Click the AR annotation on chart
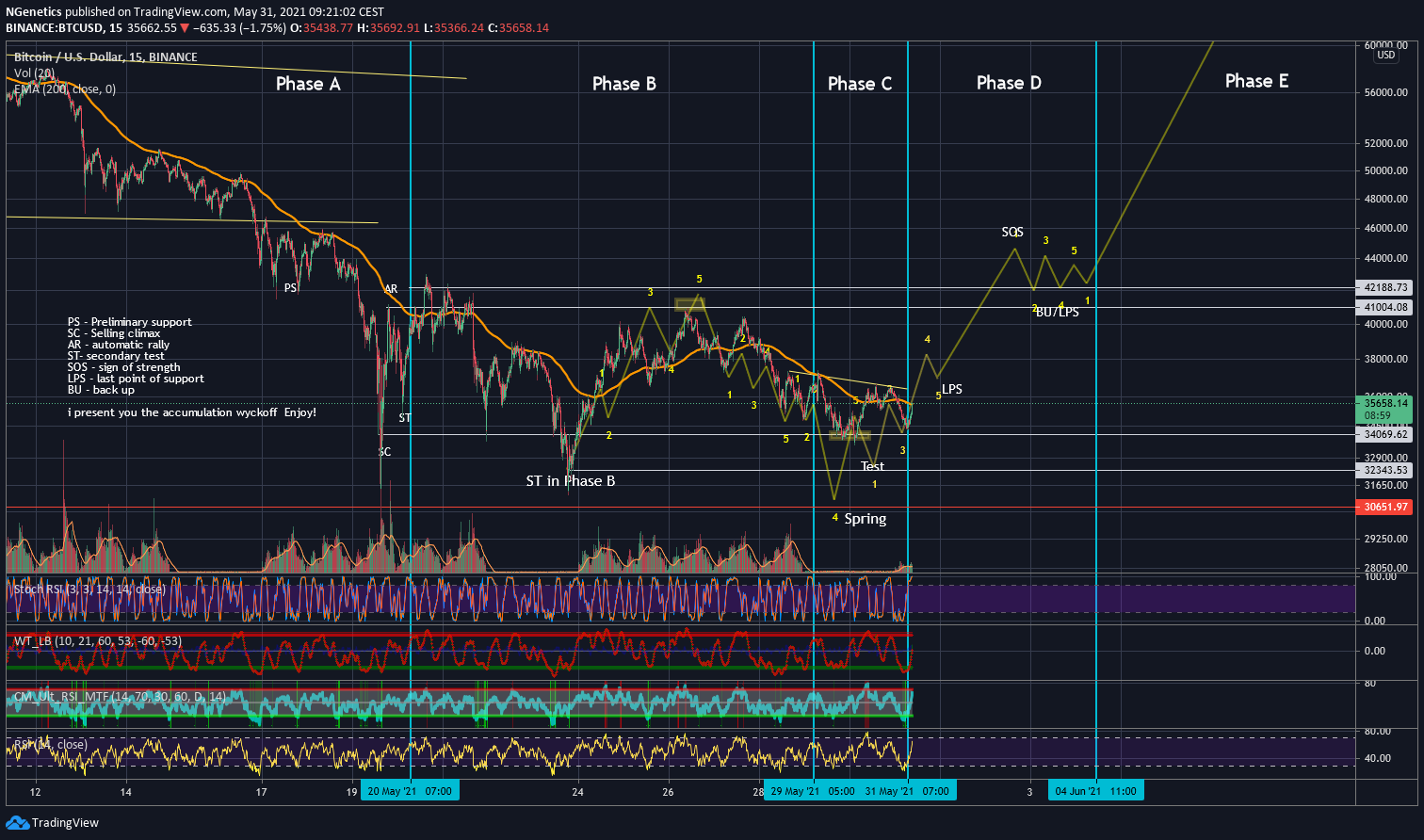Screen dimensions: 1424x840 click(x=391, y=289)
